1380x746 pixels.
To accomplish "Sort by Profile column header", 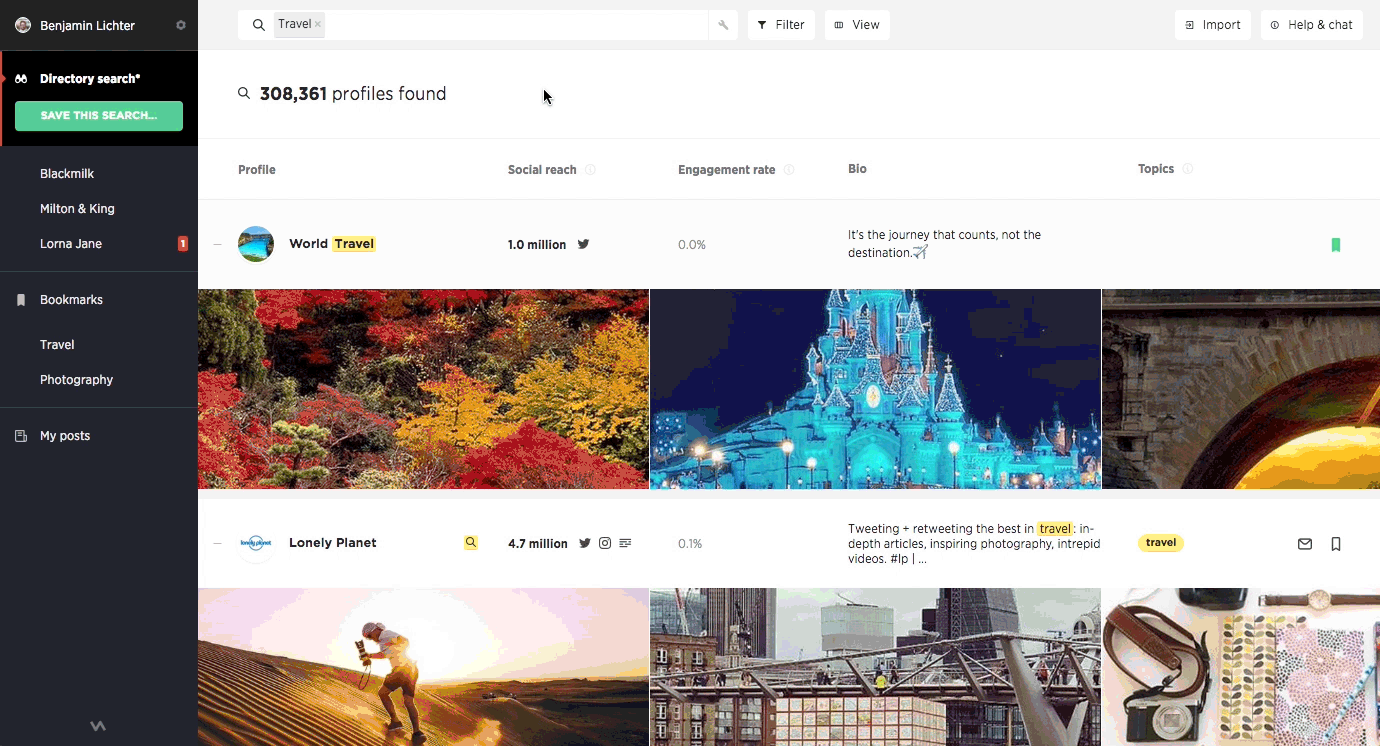I will tap(257, 170).
